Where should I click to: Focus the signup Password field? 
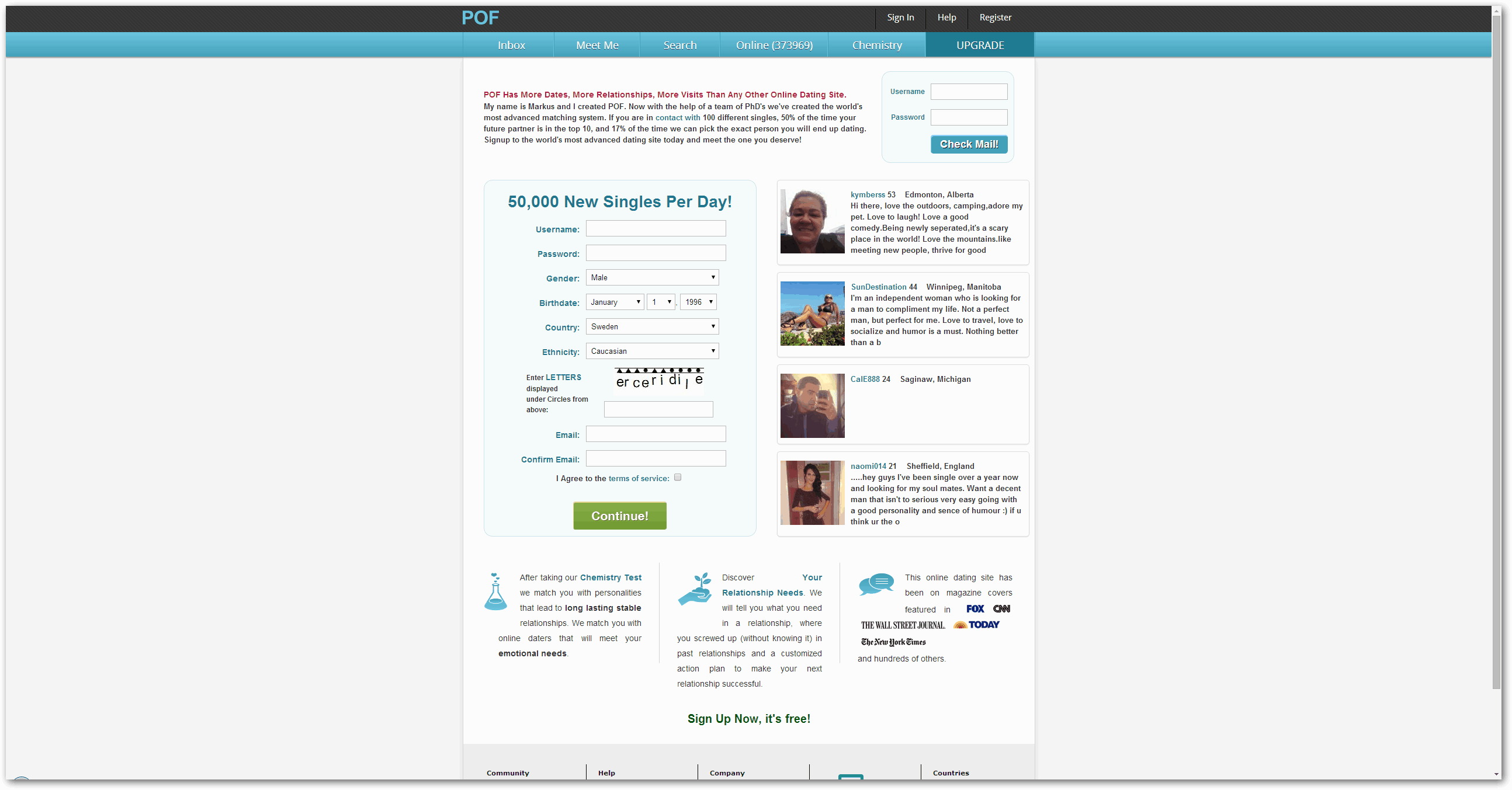coord(656,253)
